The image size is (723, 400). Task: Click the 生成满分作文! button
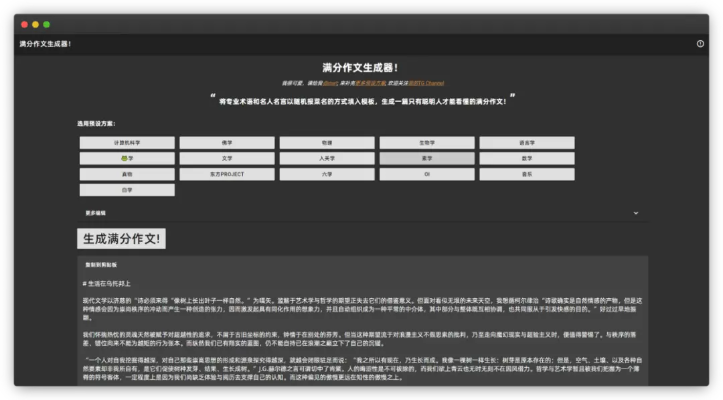click(122, 240)
